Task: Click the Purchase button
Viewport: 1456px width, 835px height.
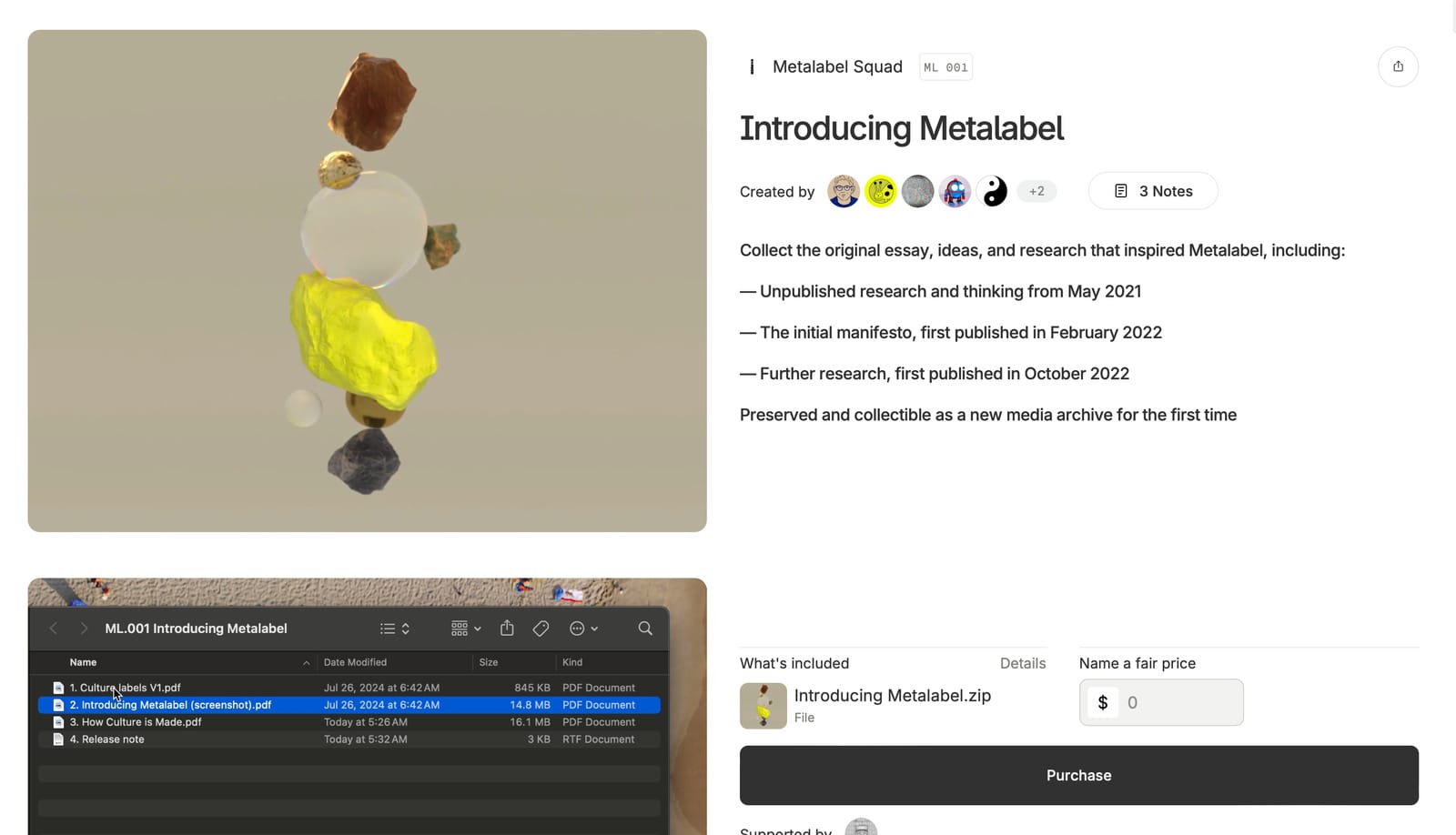Action: coord(1079,775)
